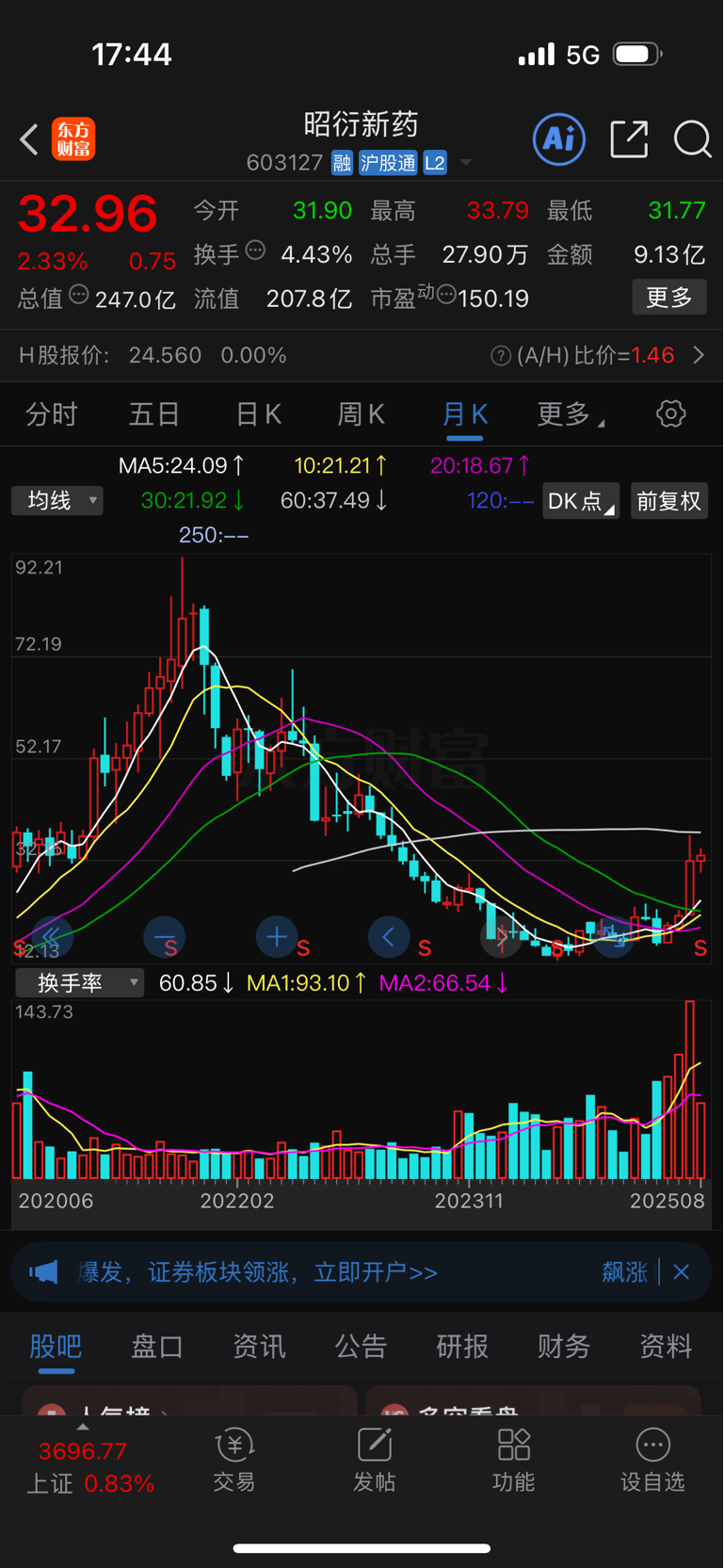Open the Ai assistant icon
The image size is (724, 1568).
click(559, 139)
